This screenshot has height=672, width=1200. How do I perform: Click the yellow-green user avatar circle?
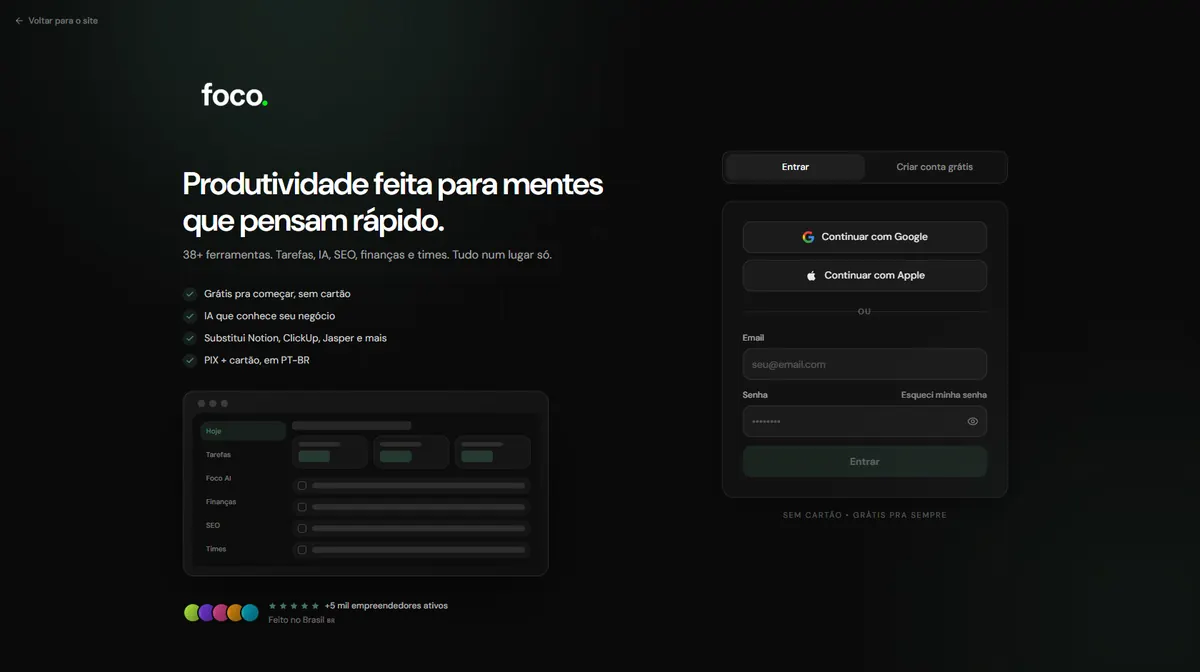[x=192, y=612]
